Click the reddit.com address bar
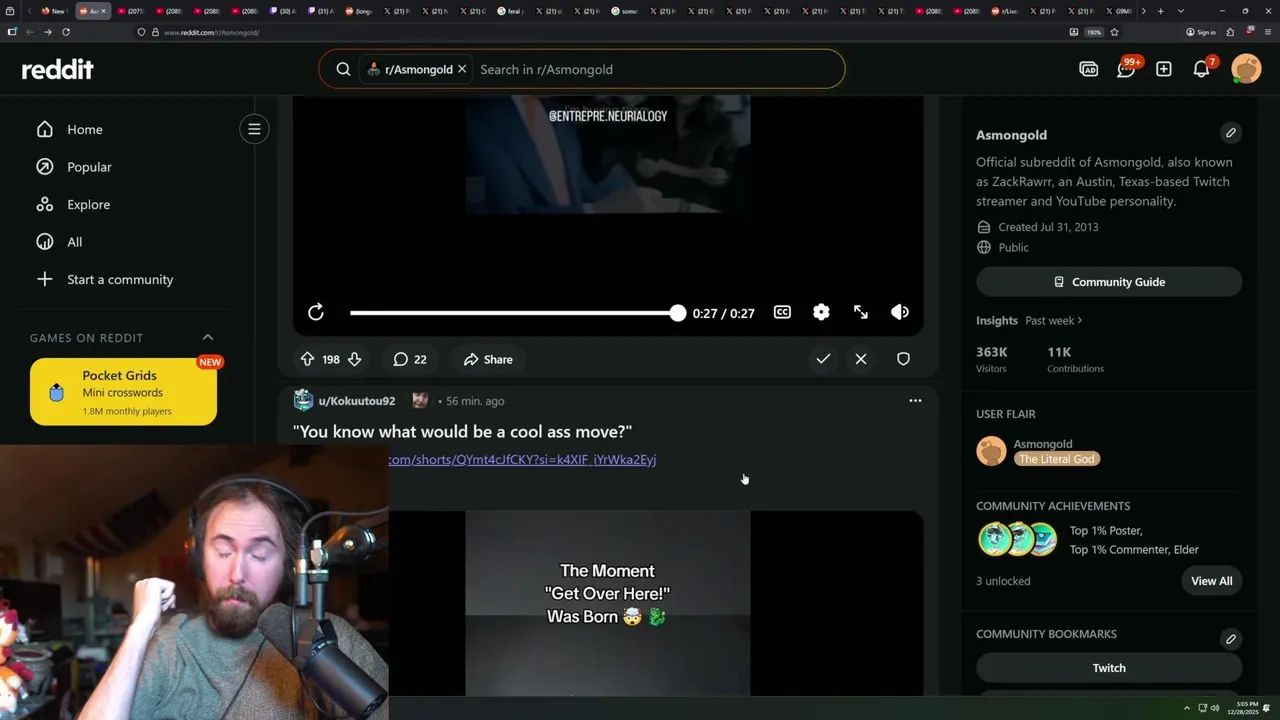The width and height of the screenshot is (1280, 720). click(x=600, y=32)
